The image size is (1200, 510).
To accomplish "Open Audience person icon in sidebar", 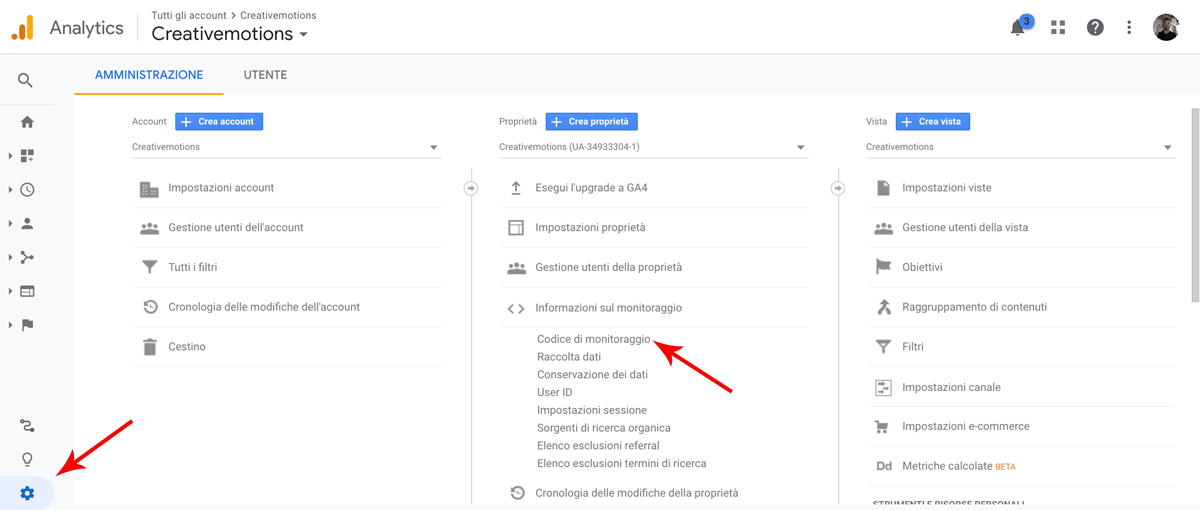I will (27, 224).
